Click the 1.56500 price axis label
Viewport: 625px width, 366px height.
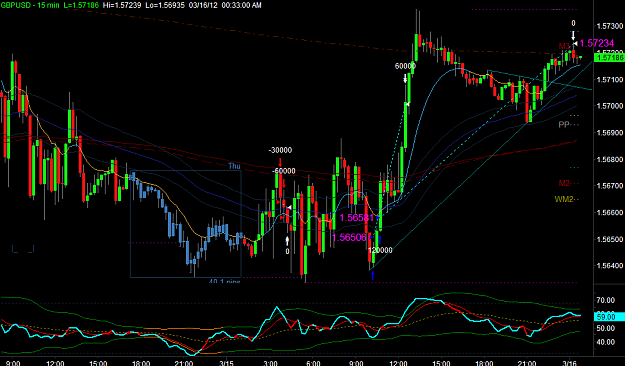pyautogui.click(x=609, y=239)
